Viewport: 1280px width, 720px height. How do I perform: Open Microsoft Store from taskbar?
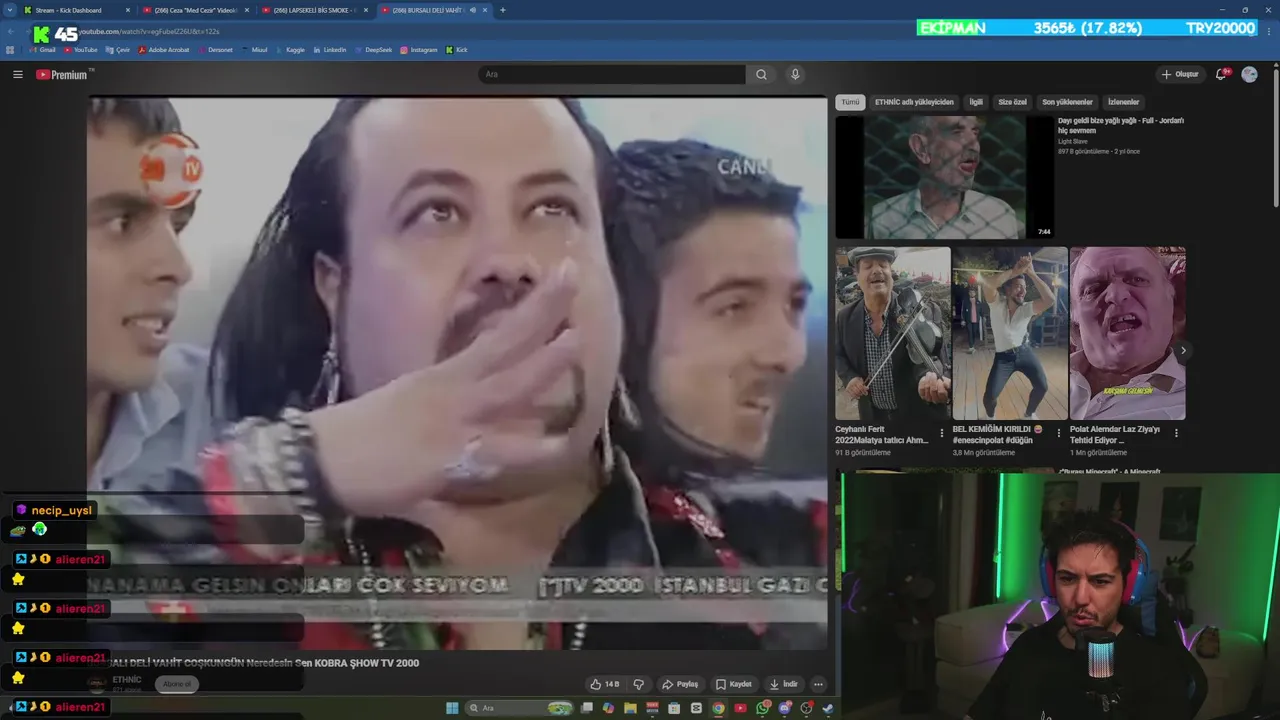(674, 708)
